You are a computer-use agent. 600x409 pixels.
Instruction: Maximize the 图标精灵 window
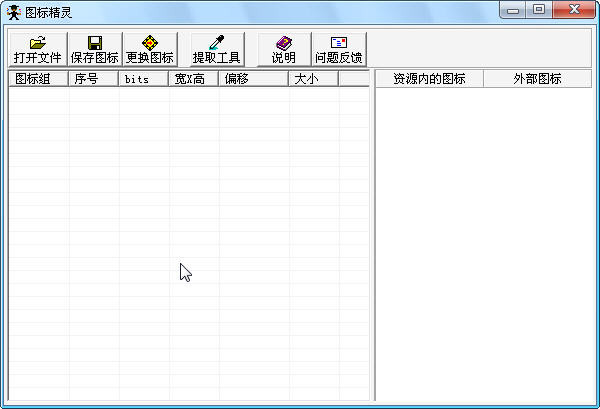539,10
